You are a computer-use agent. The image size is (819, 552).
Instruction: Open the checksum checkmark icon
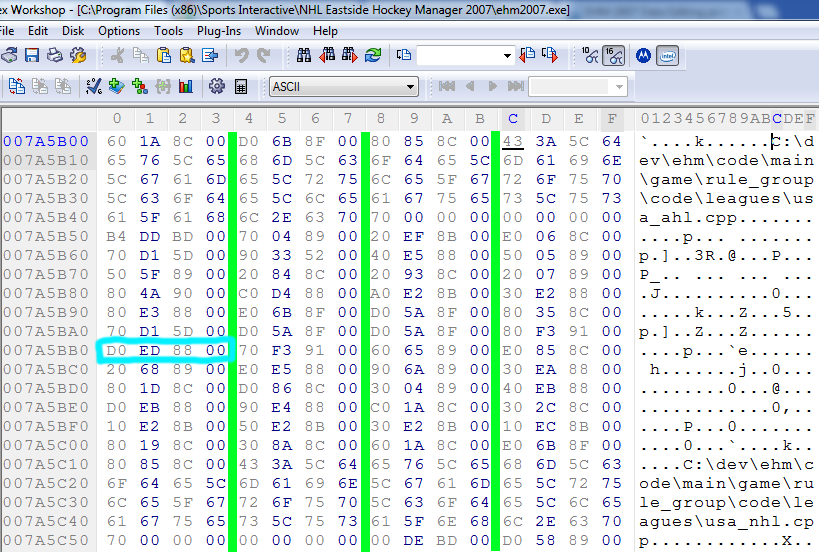pos(93,86)
